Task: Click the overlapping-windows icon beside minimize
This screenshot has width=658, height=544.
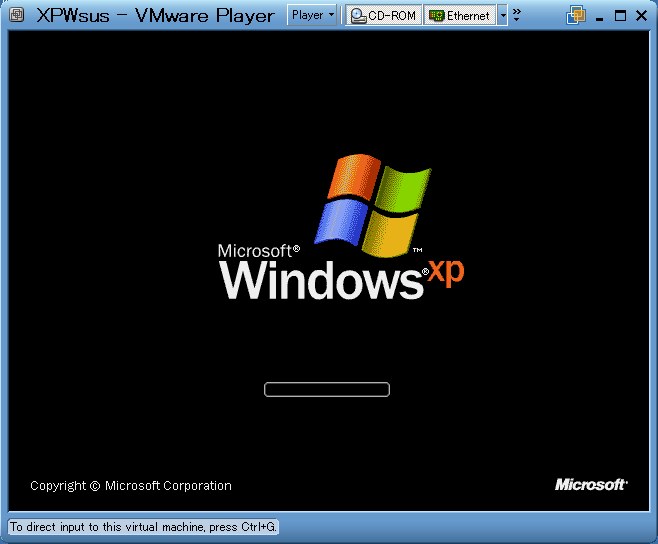Action: [x=575, y=15]
